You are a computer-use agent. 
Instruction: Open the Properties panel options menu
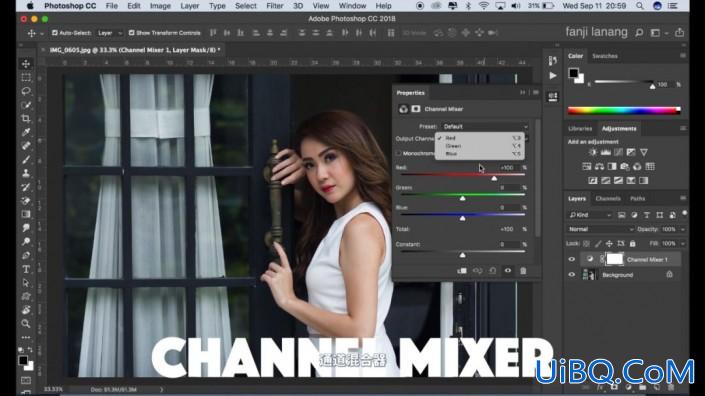click(535, 93)
